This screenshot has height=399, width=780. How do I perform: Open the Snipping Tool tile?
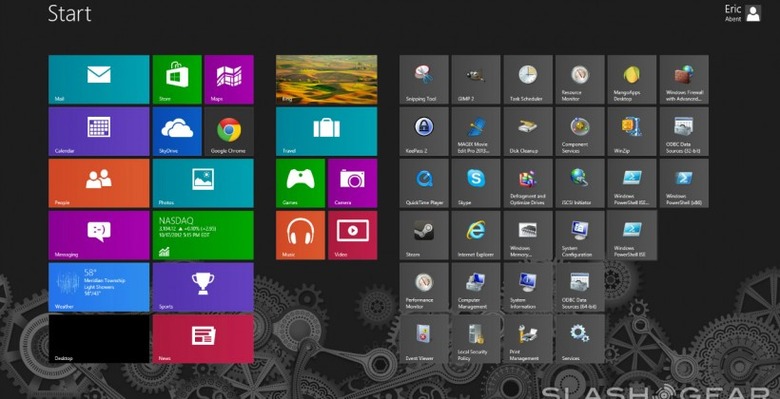coord(424,80)
